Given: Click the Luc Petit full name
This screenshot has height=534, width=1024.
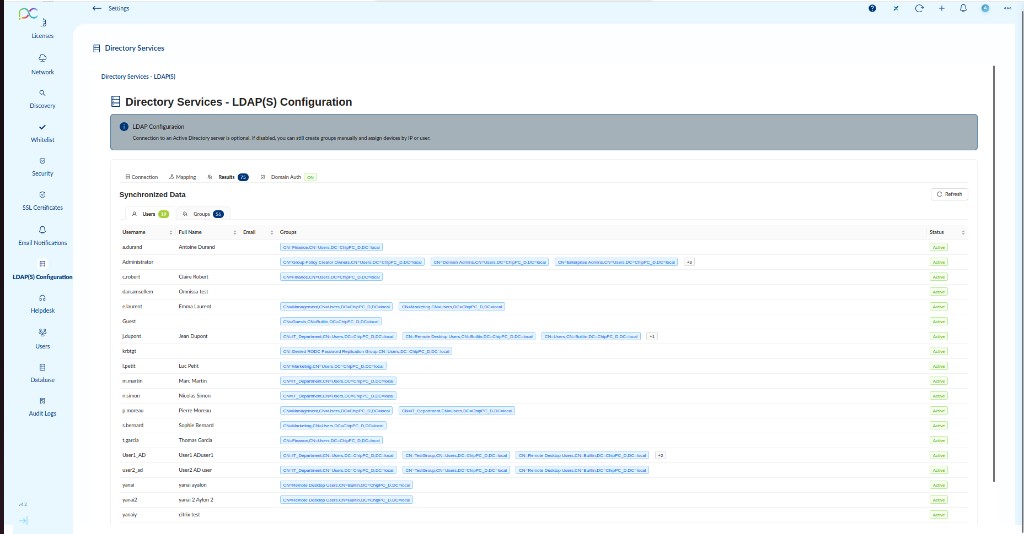Looking at the screenshot, I should [189, 366].
